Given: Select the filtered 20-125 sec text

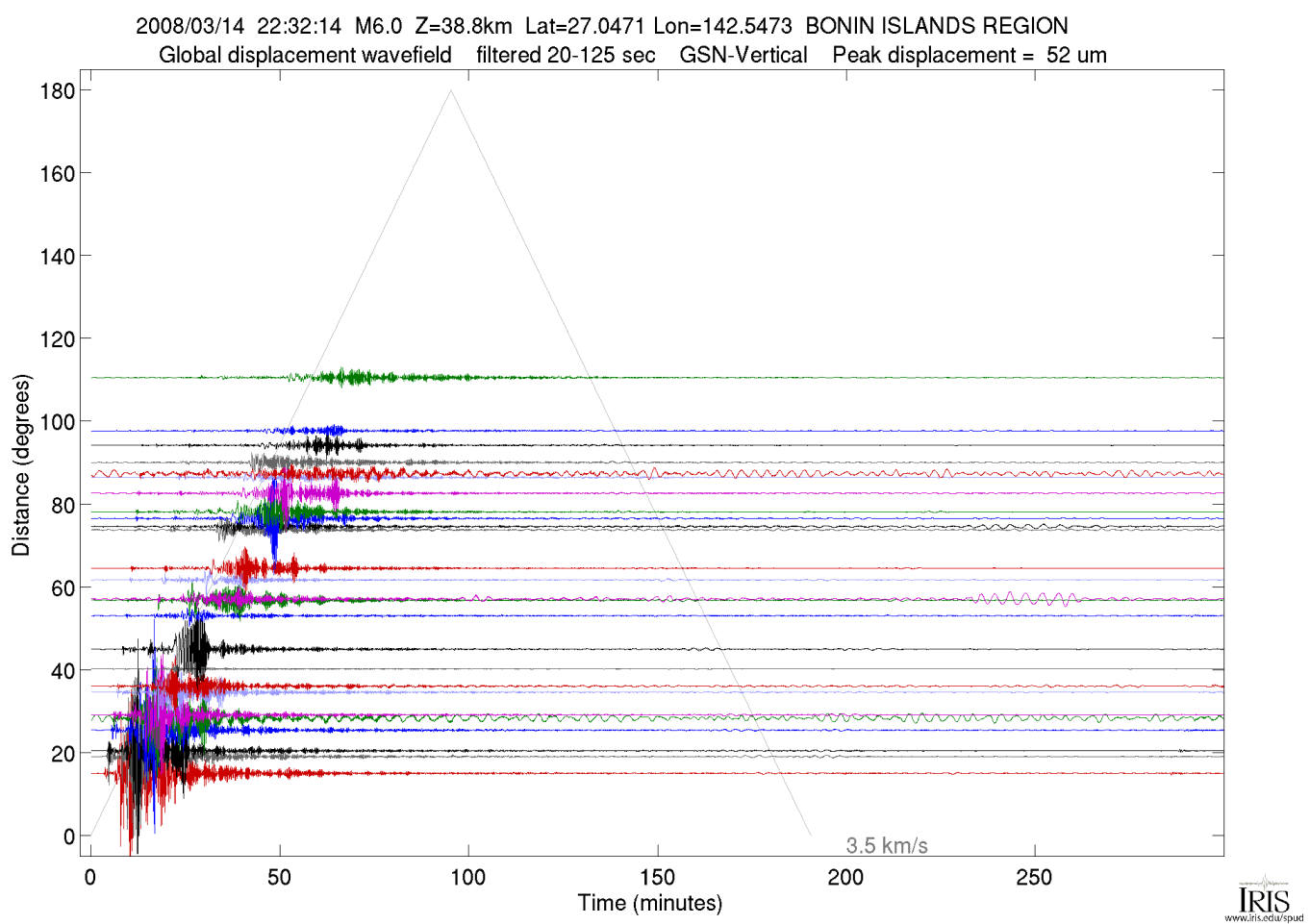Looking at the screenshot, I should pyautogui.click(x=566, y=55).
